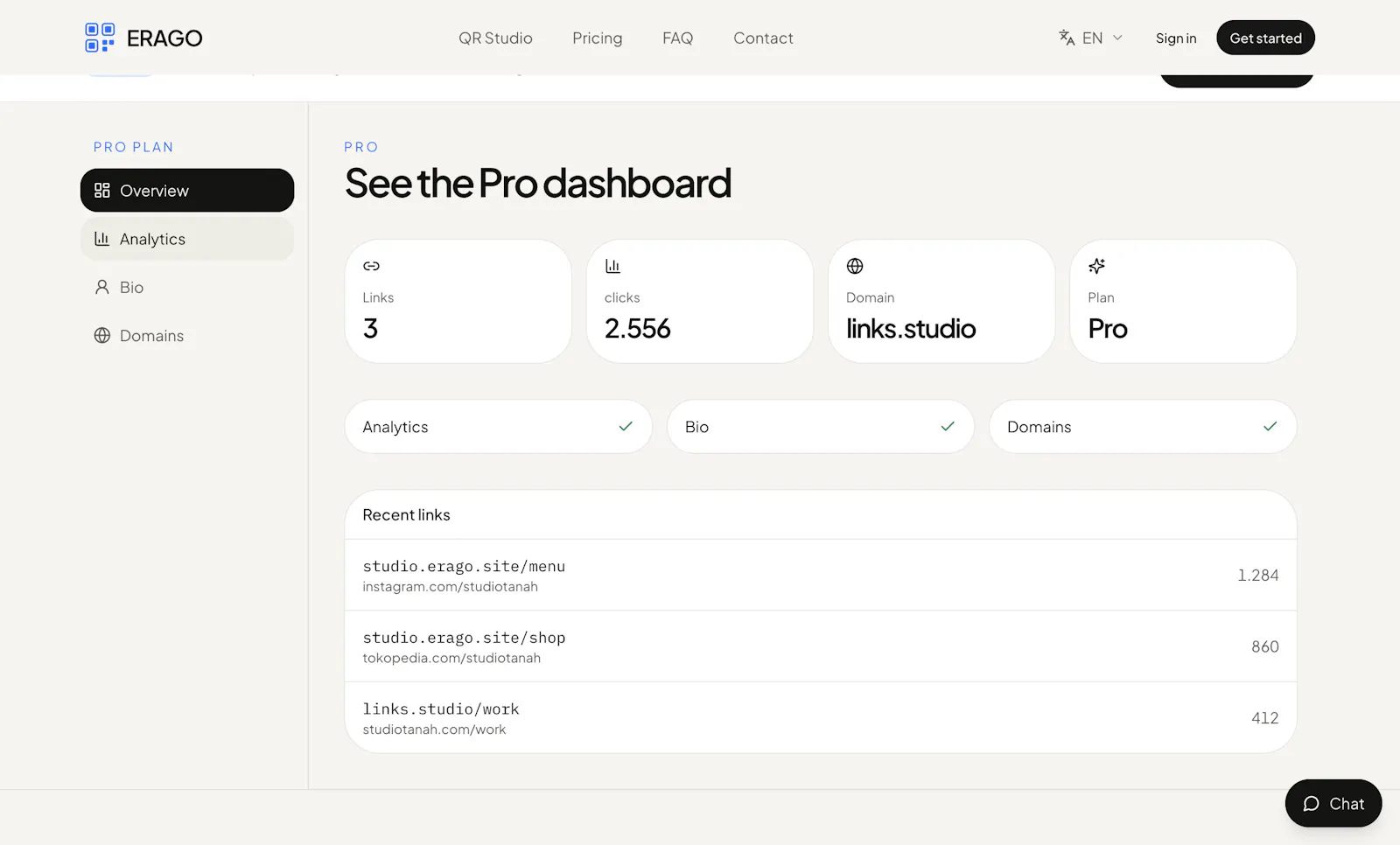This screenshot has height=845, width=1400.
Task: Switch to the Analytics sidebar tab
Action: click(x=187, y=239)
